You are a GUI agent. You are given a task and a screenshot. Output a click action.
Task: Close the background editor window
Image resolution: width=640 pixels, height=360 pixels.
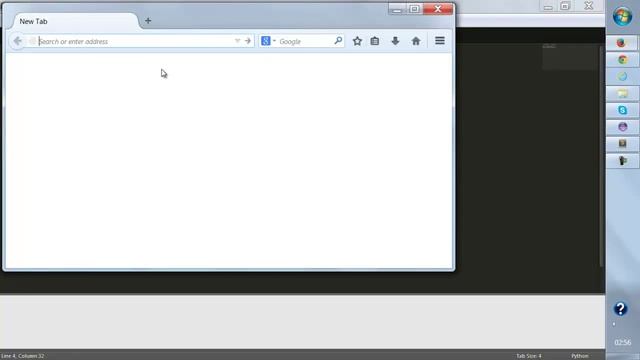pyautogui.click(x=589, y=6)
